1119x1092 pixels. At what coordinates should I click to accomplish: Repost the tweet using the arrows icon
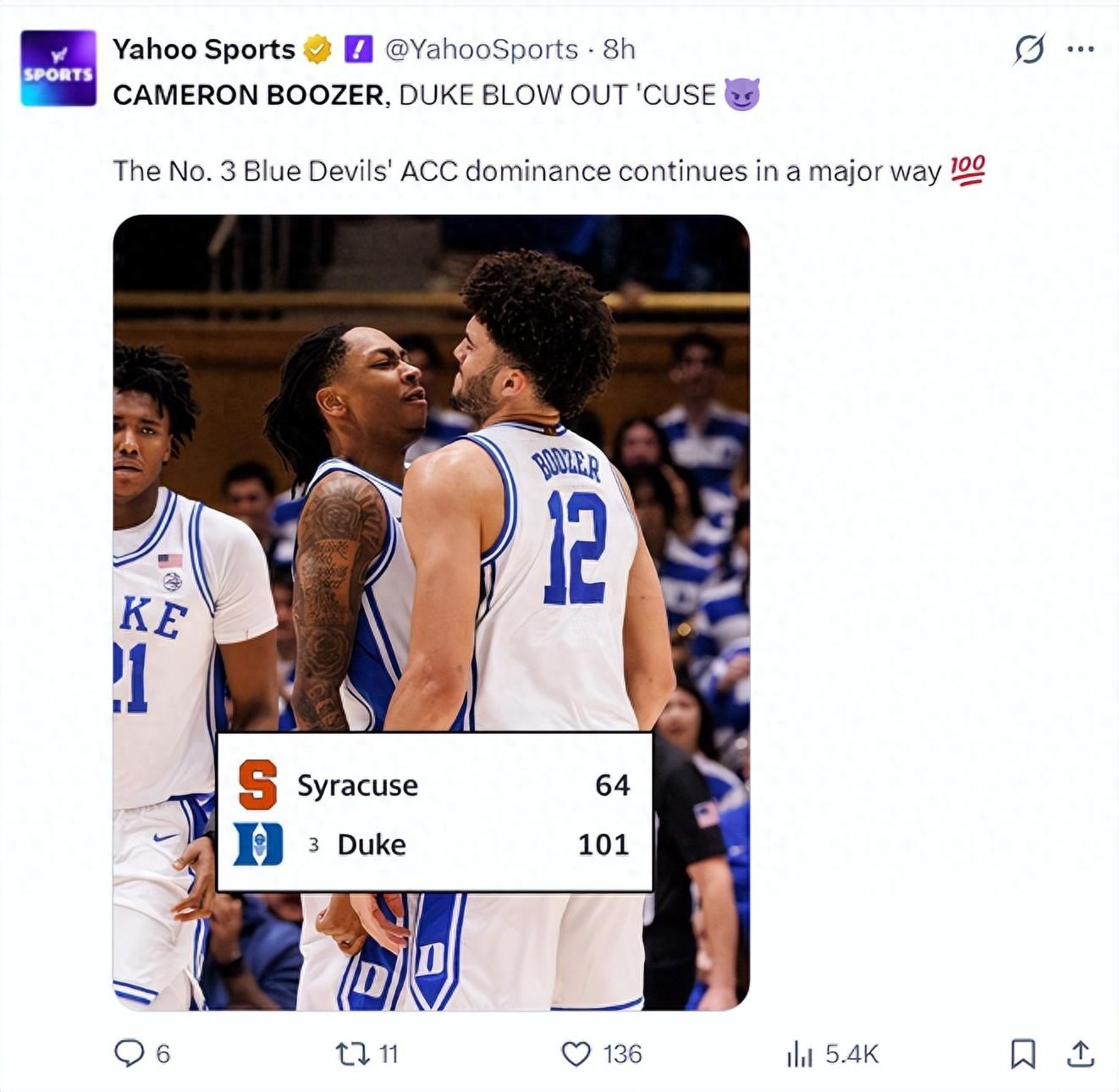click(x=351, y=1054)
